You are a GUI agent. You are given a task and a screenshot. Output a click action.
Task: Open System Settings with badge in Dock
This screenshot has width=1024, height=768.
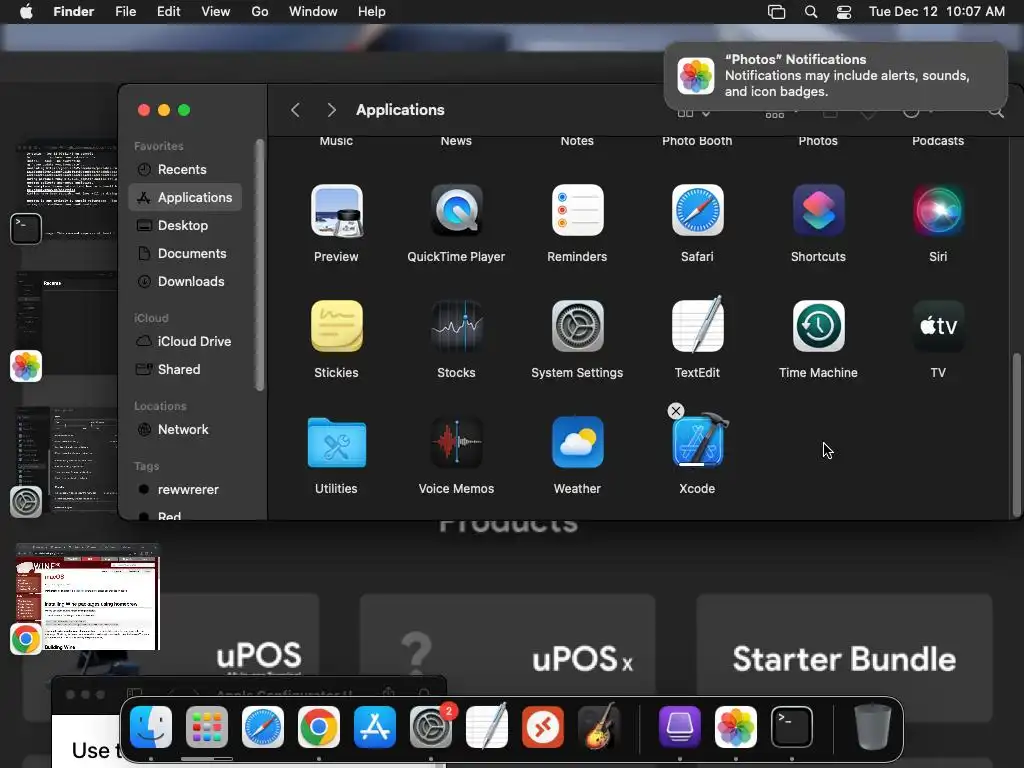click(x=431, y=727)
